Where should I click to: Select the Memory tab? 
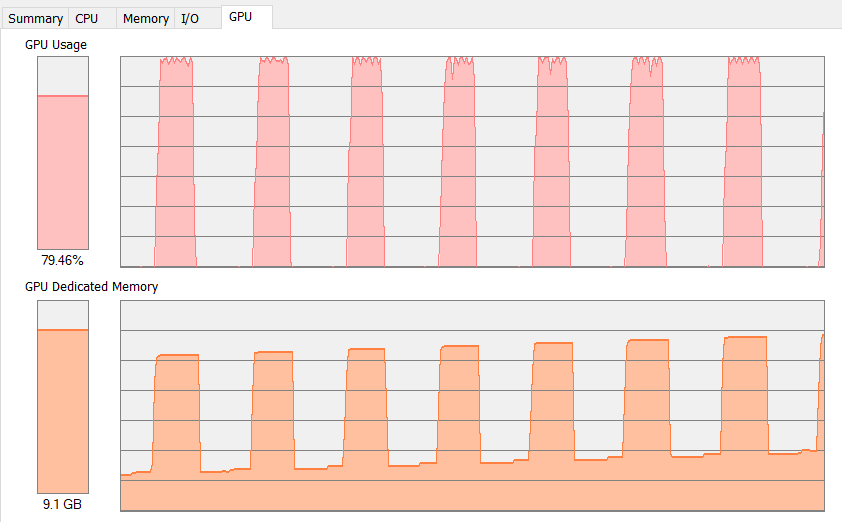(145, 19)
